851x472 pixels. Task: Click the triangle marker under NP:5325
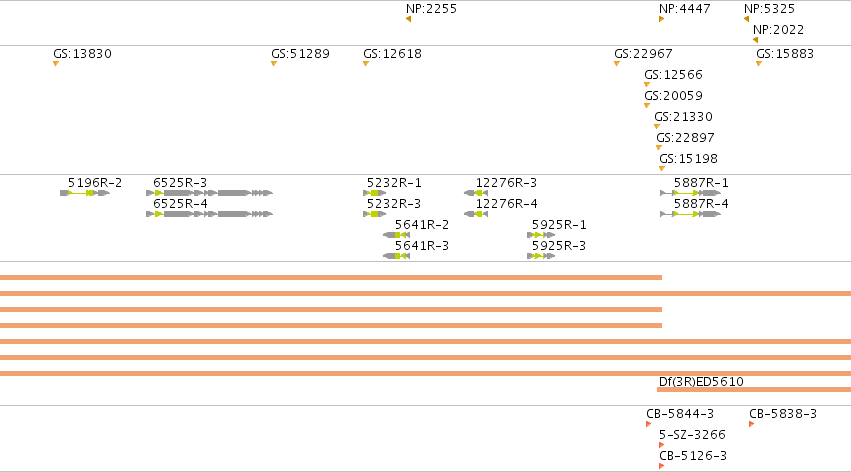[746, 19]
